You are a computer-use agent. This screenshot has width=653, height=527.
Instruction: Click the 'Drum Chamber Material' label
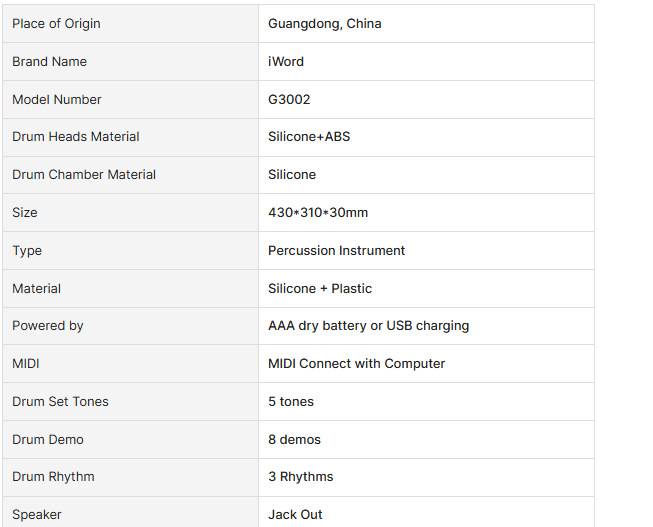[x=84, y=175]
